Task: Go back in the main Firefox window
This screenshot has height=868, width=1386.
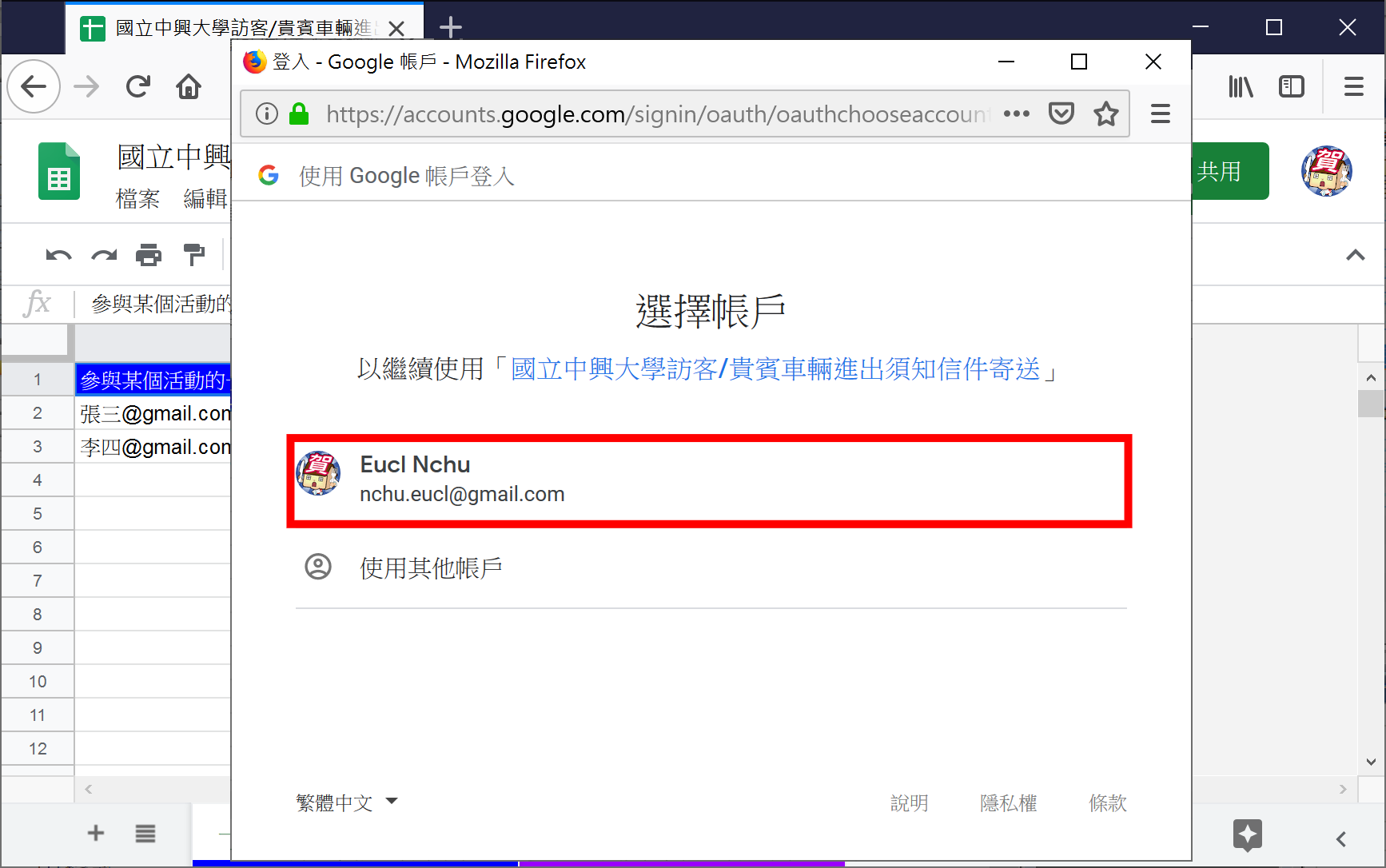Action: 34,86
